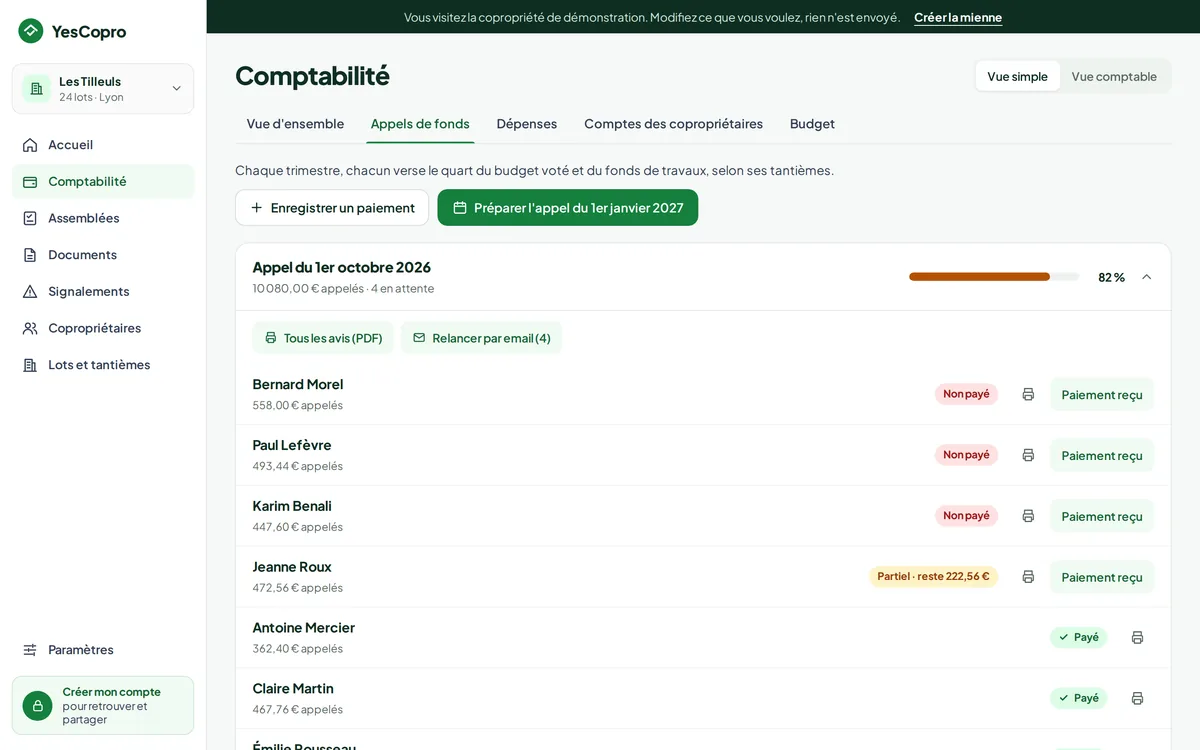Click the Créer la mienne link
Image resolution: width=1200 pixels, height=750 pixels.
(958, 17)
